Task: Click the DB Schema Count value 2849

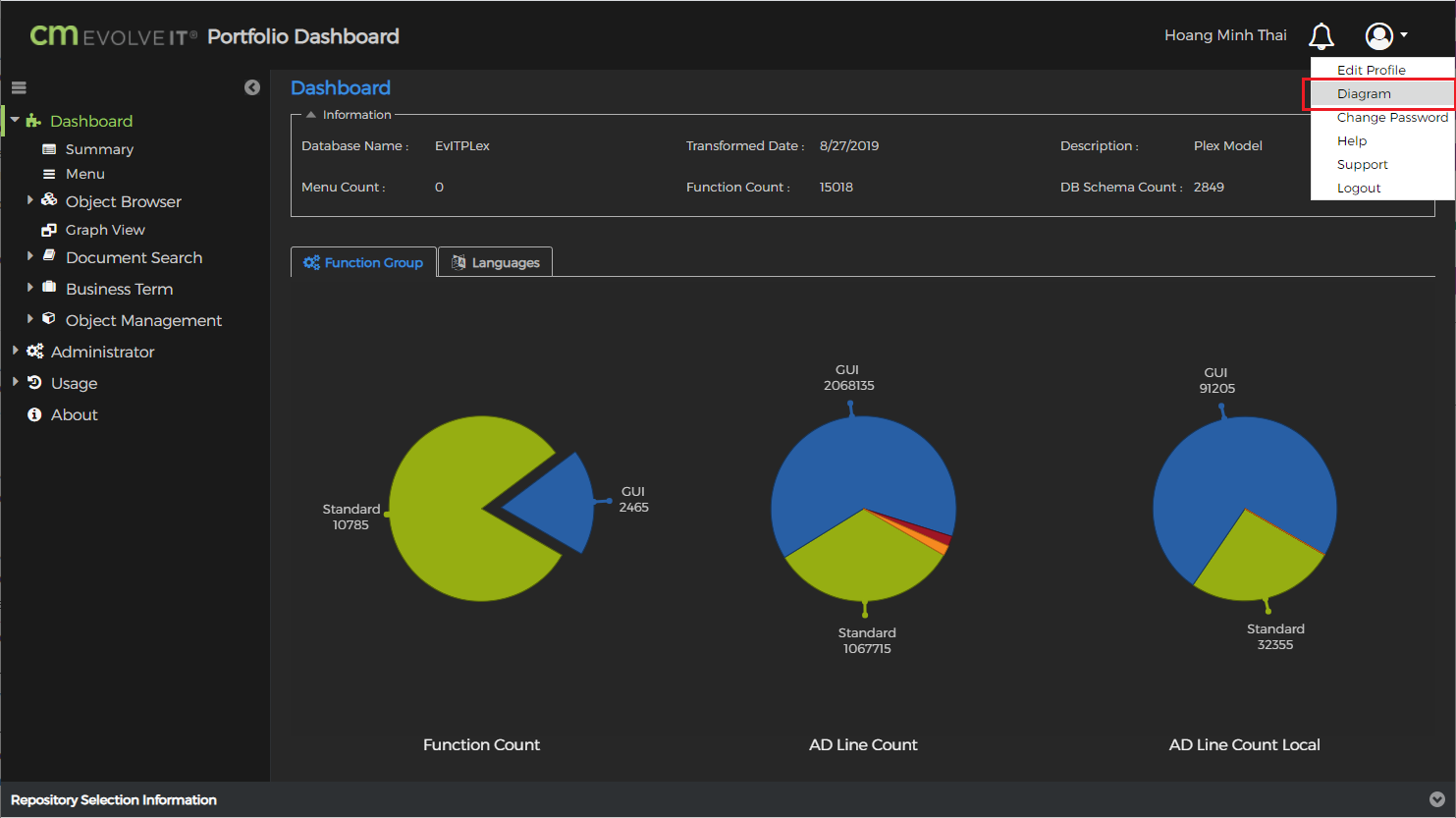Action: coord(1209,188)
